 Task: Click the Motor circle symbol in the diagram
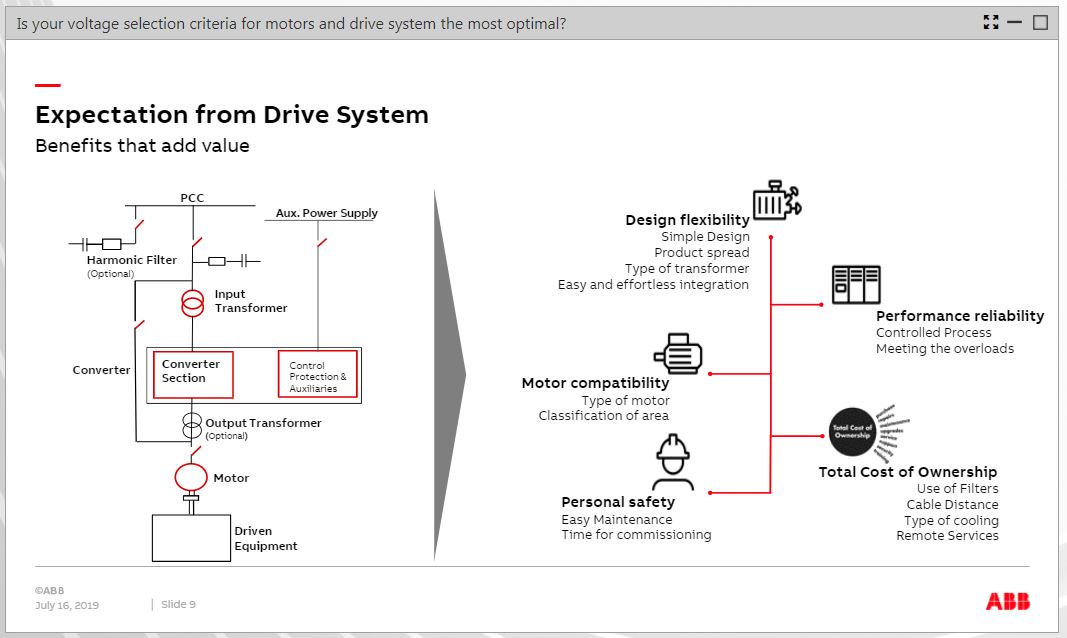190,478
